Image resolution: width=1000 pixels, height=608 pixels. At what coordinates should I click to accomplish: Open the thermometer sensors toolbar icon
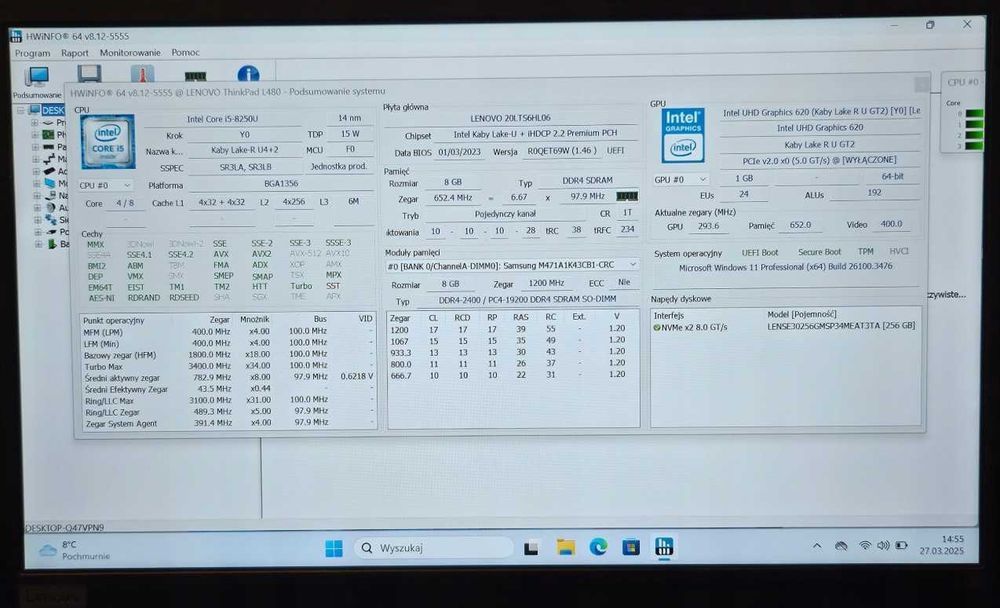point(142,75)
